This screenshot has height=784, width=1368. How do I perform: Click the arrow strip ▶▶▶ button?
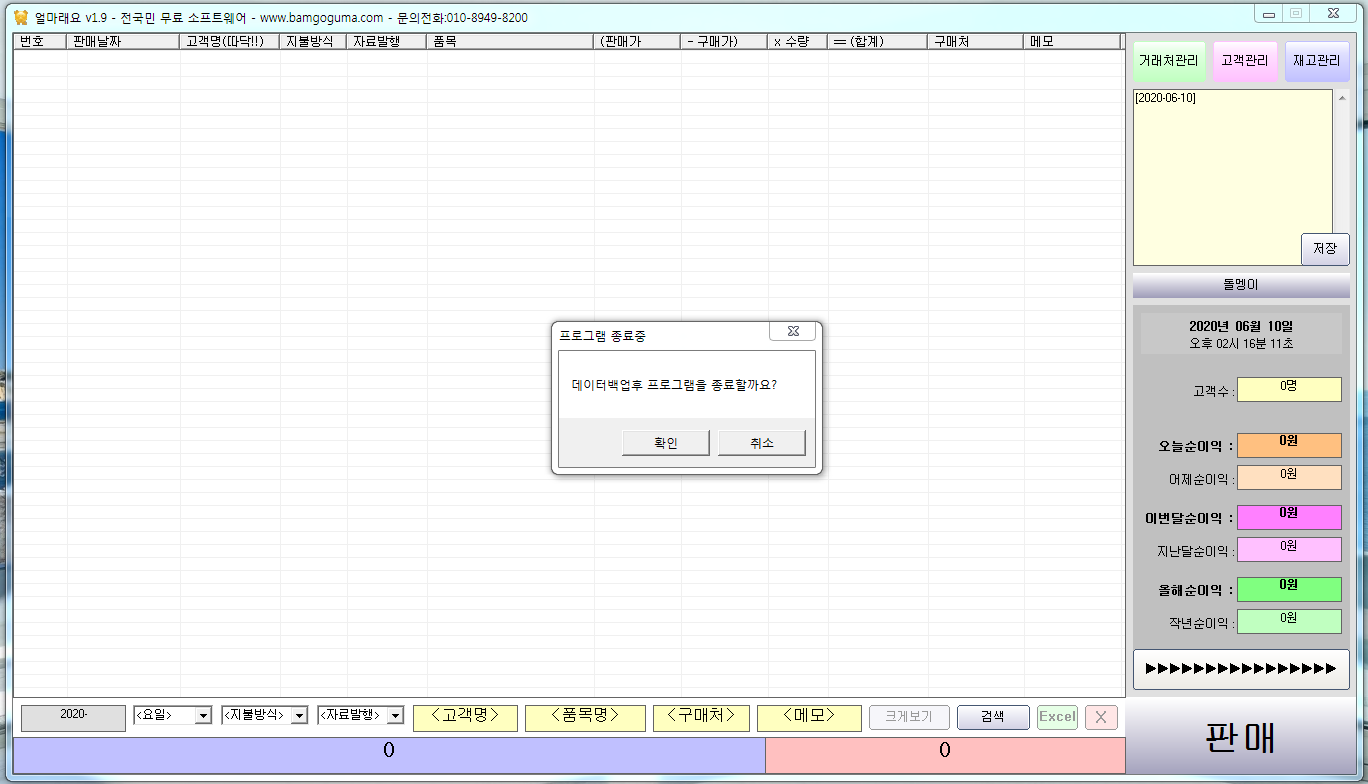pyautogui.click(x=1241, y=669)
